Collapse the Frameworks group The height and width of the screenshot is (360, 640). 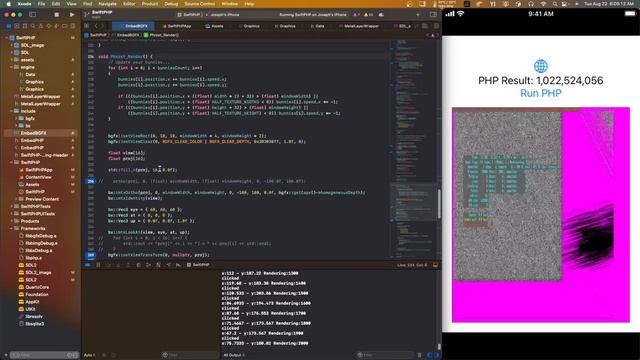pyautogui.click(x=11, y=229)
